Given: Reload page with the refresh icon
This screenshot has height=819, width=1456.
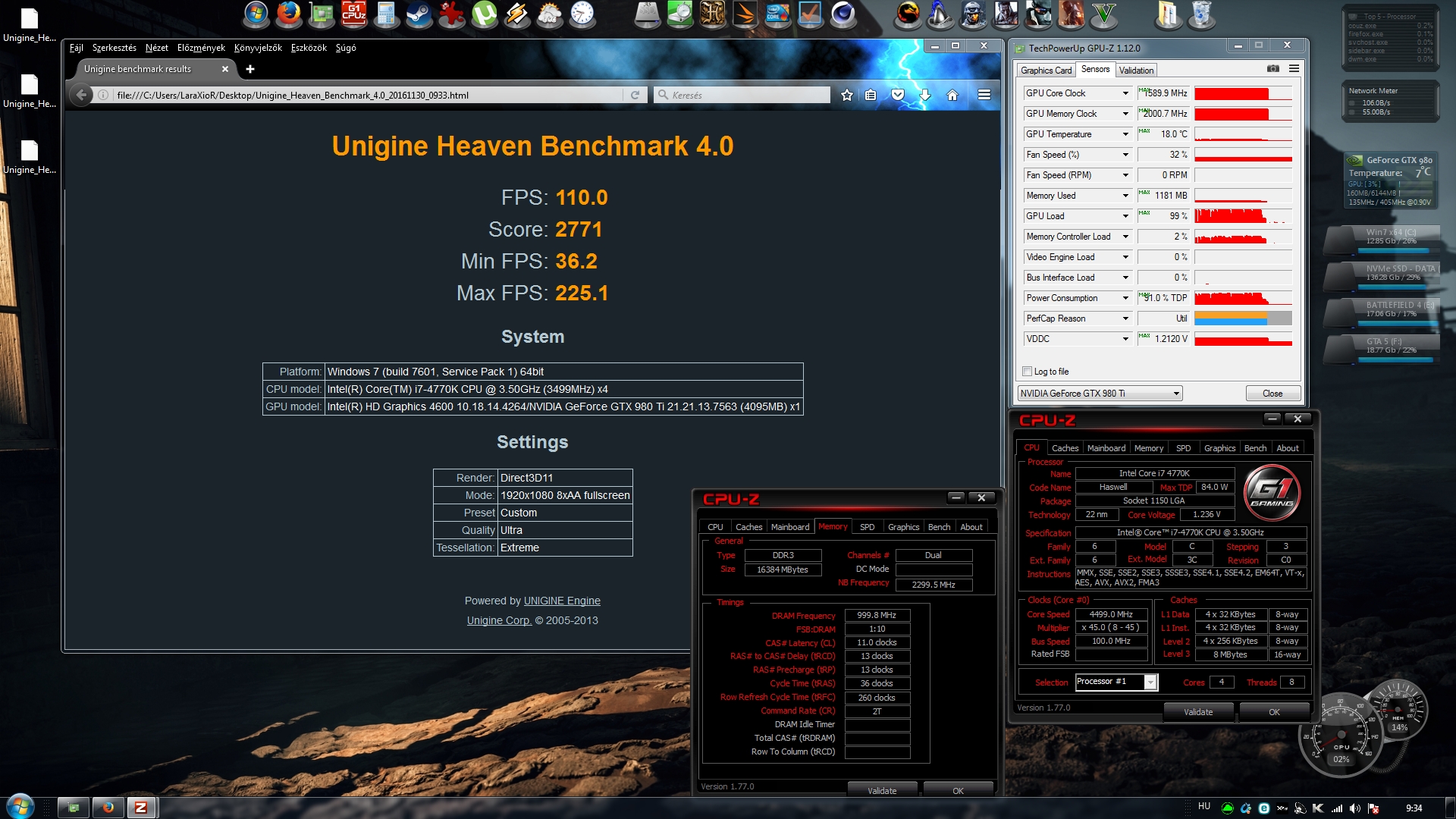Looking at the screenshot, I should click(635, 95).
